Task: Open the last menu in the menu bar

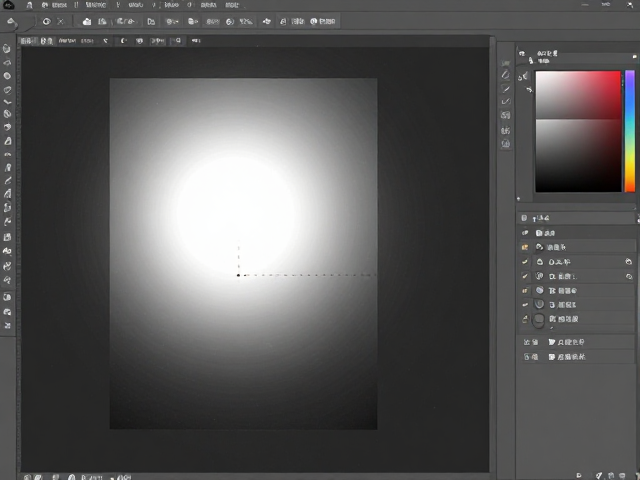Action: [x=232, y=5]
